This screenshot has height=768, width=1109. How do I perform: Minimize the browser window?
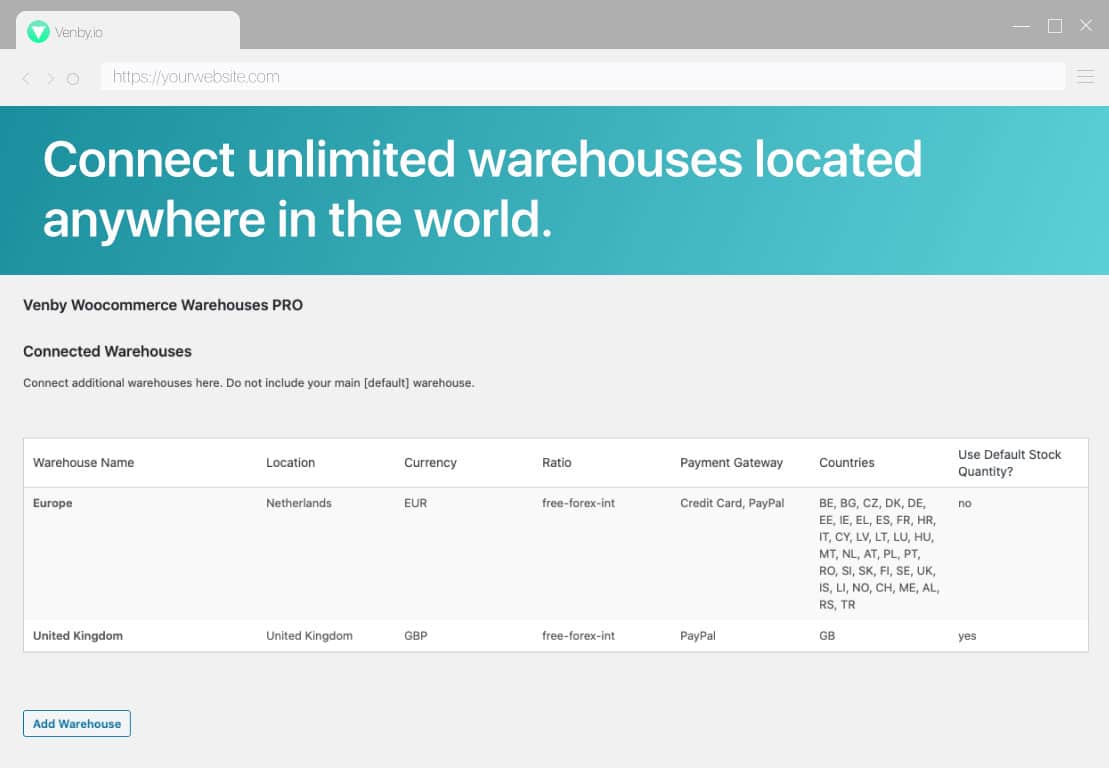[x=1021, y=26]
